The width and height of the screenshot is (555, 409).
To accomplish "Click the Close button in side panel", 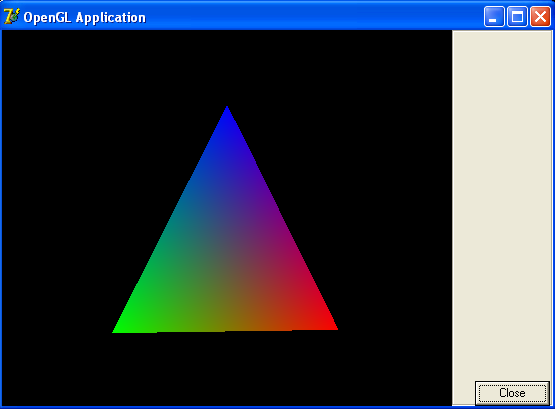I will point(512,393).
